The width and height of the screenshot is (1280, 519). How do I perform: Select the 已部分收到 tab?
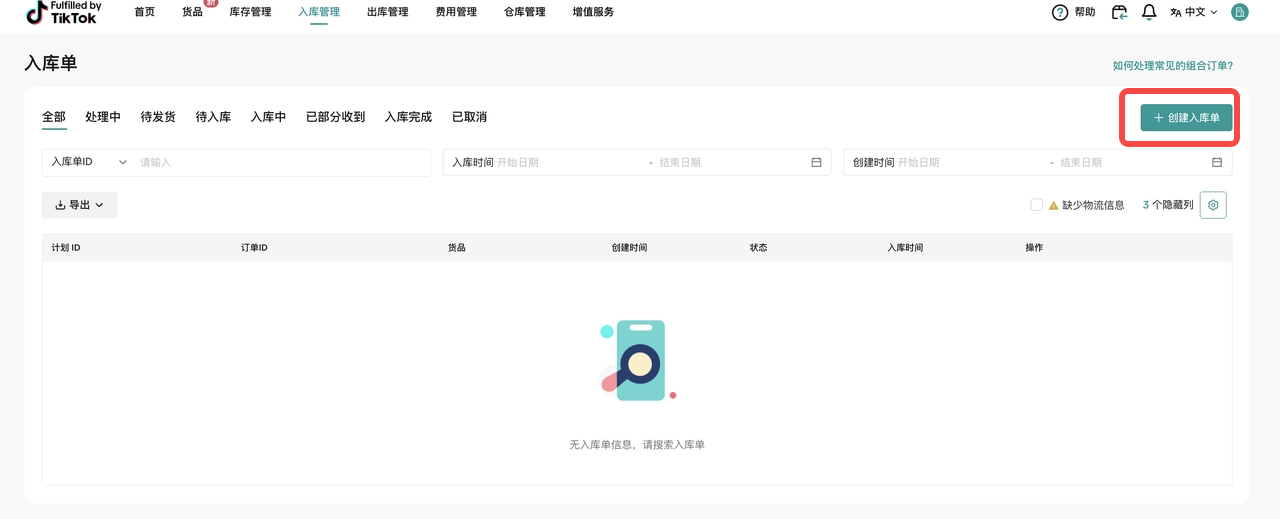click(335, 117)
